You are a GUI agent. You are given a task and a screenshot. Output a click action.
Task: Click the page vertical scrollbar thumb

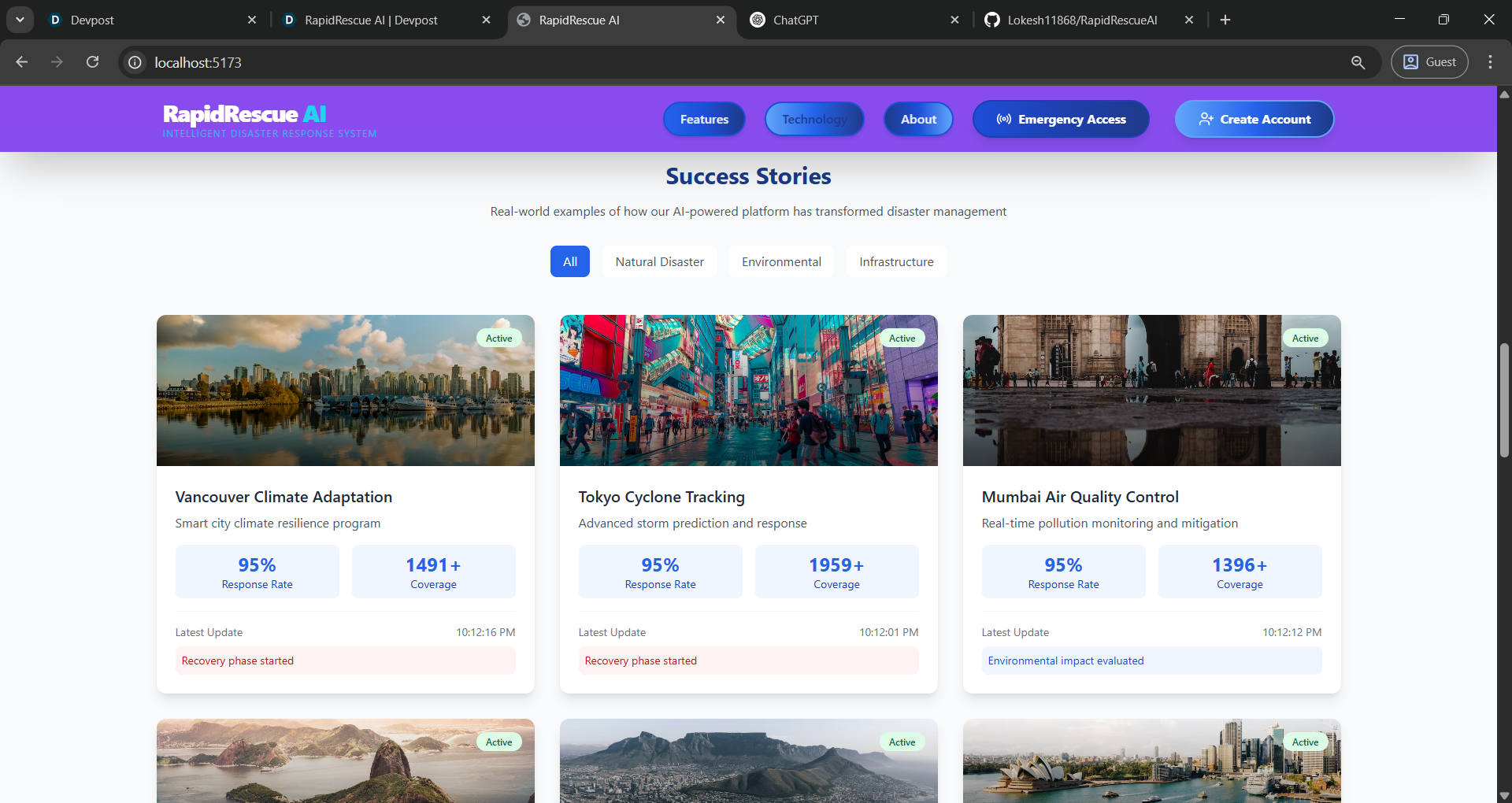click(x=1504, y=400)
